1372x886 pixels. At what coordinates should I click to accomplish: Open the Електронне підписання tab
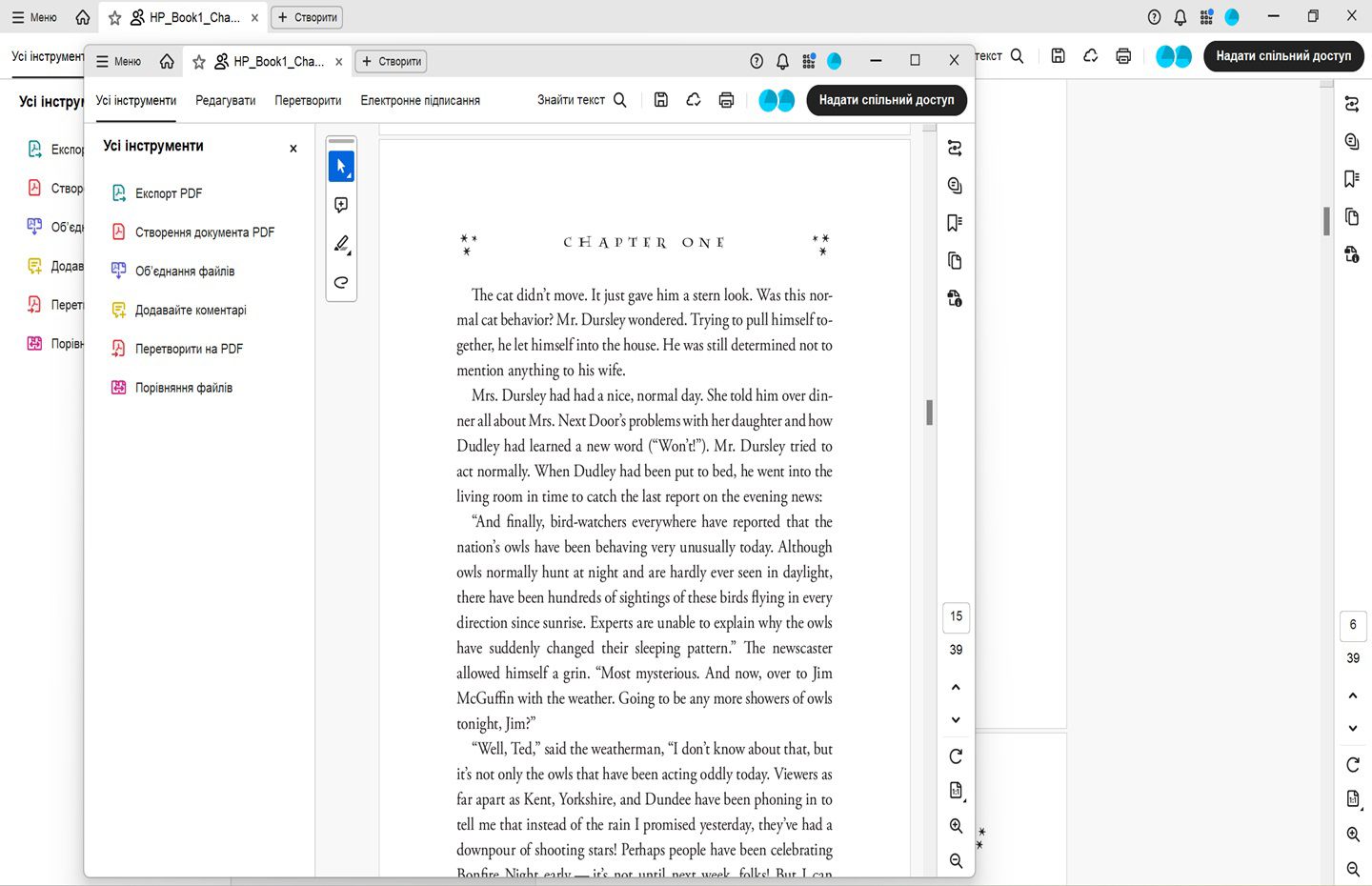(420, 100)
